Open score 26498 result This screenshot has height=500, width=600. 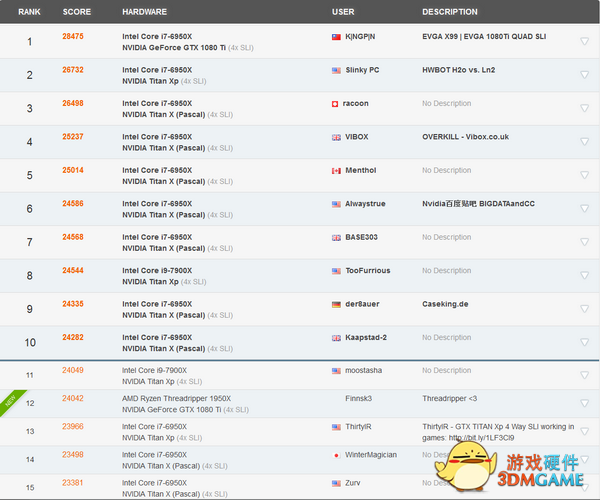pos(73,103)
